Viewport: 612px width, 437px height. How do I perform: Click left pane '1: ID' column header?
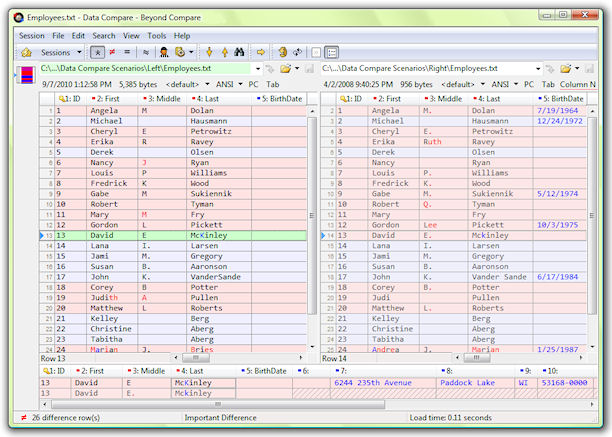click(x=71, y=99)
